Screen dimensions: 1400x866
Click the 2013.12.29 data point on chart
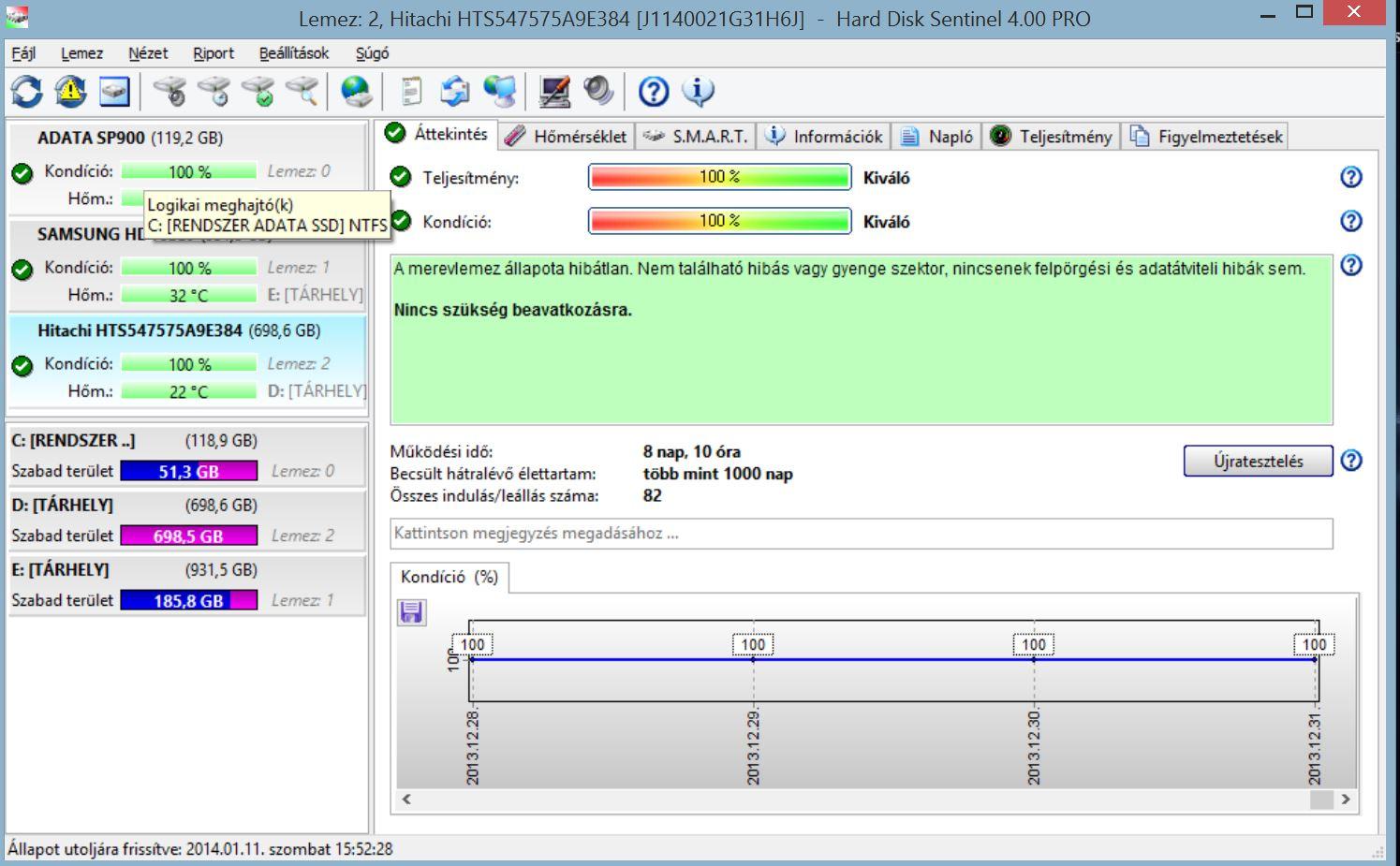(753, 659)
